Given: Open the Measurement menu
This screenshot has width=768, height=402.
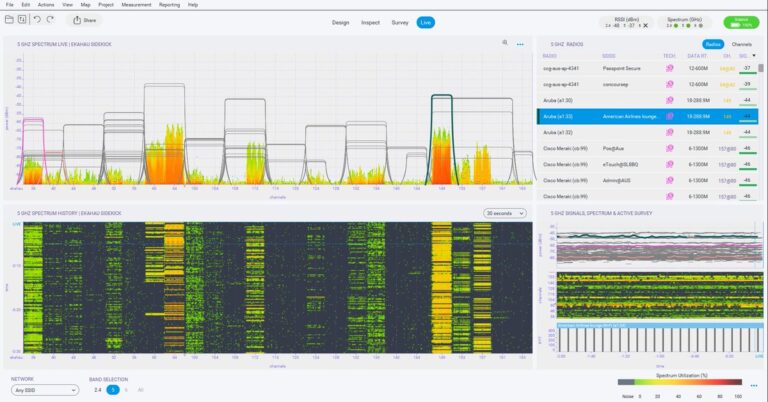Looking at the screenshot, I should pyautogui.click(x=136, y=5).
